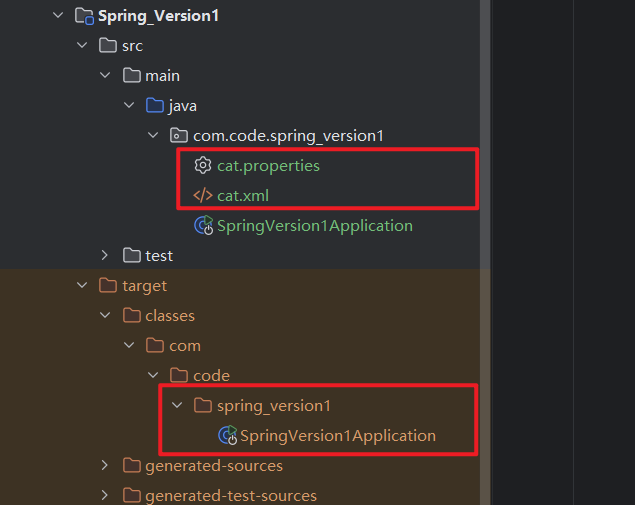Click the Spring_Version1 module icon
The height and width of the screenshot is (505, 635).
click(84, 16)
